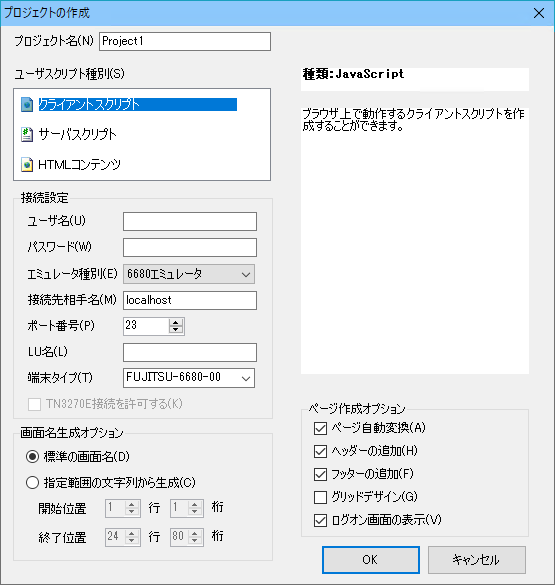Click the 接続先相手名 field with localhost
The image size is (556, 585).
coord(190,300)
